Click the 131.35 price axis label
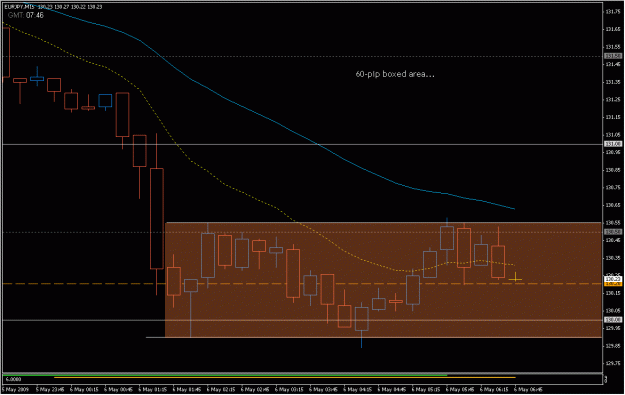The height and width of the screenshot is (395, 625). (x=613, y=82)
